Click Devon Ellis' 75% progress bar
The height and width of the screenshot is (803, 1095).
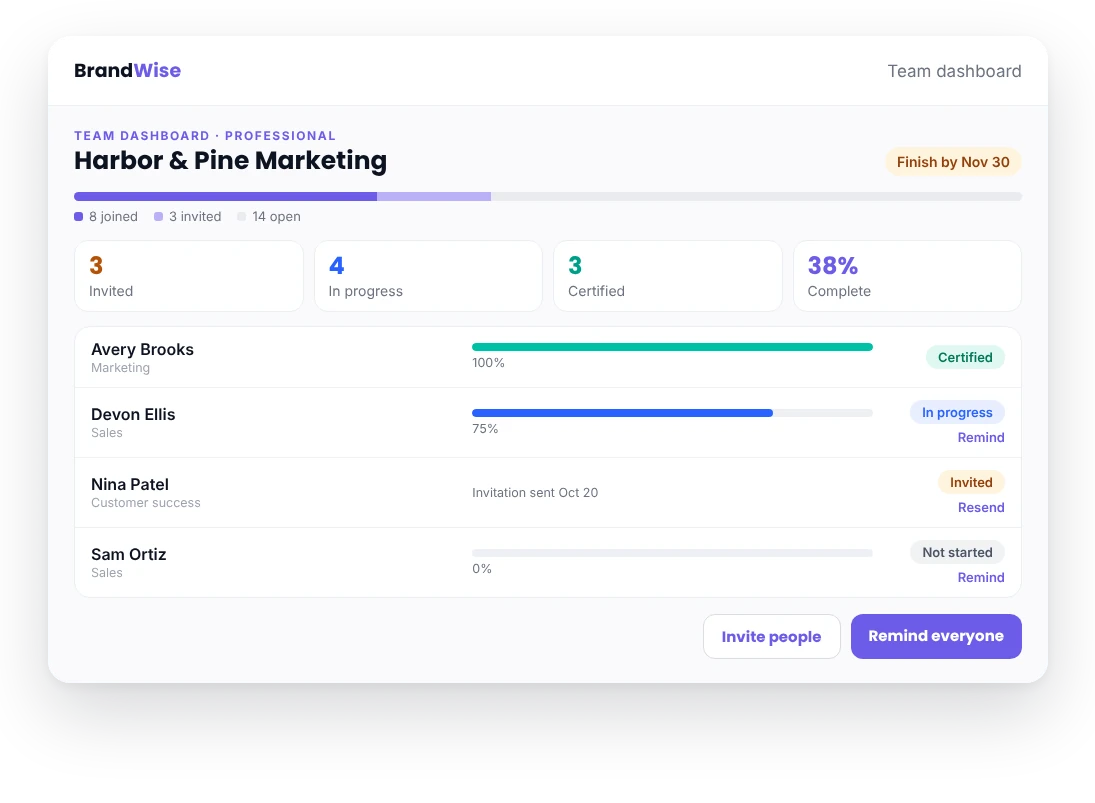click(x=673, y=413)
